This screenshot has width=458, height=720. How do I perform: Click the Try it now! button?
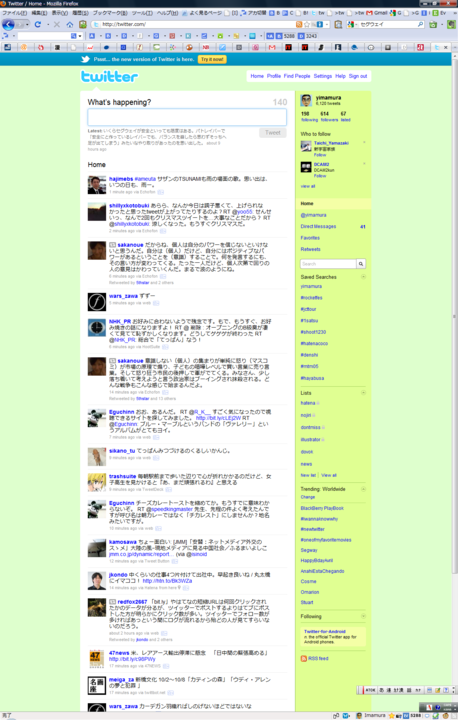tap(212, 59)
